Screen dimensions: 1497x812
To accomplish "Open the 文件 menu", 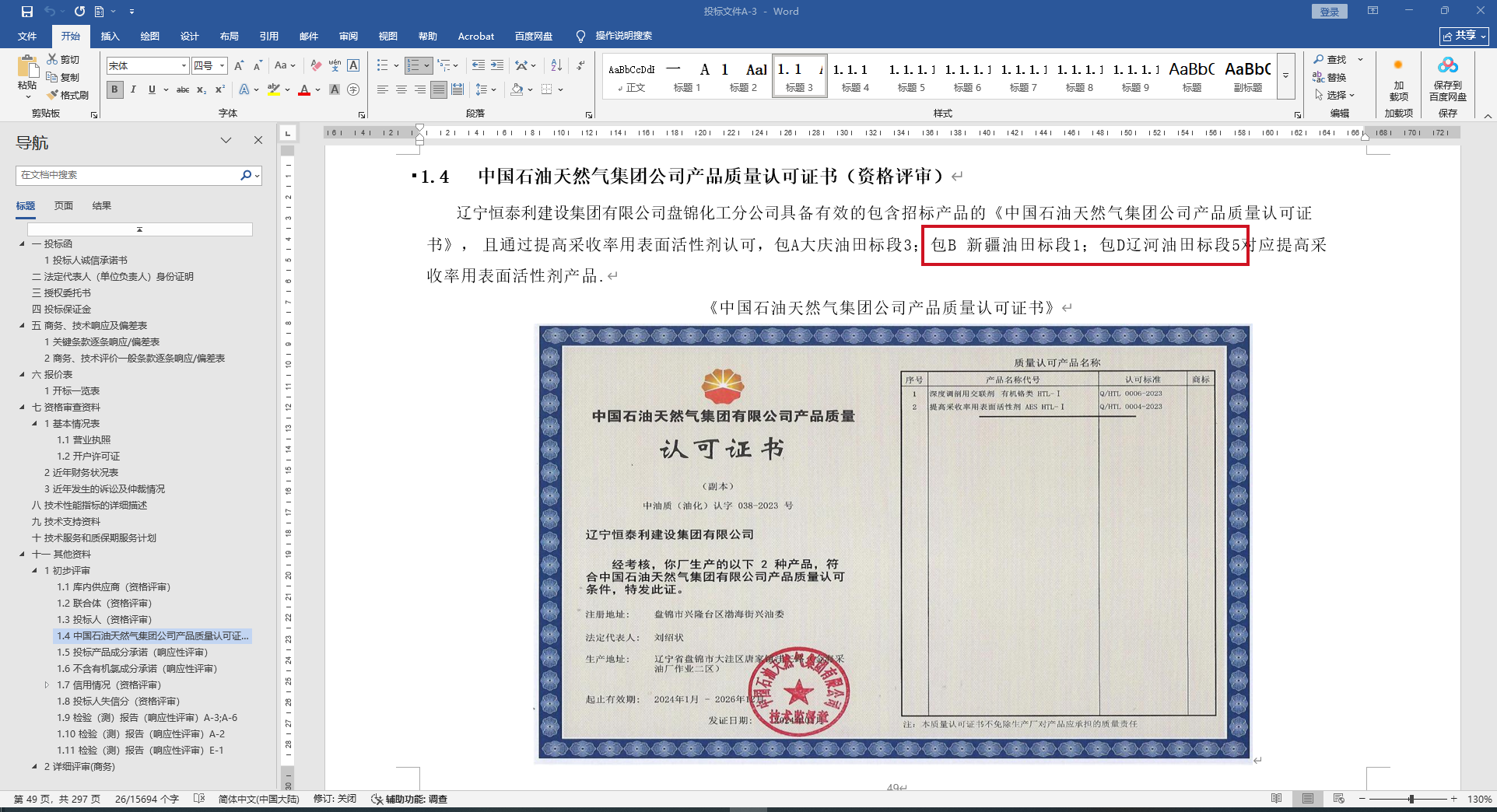I will pos(27,36).
